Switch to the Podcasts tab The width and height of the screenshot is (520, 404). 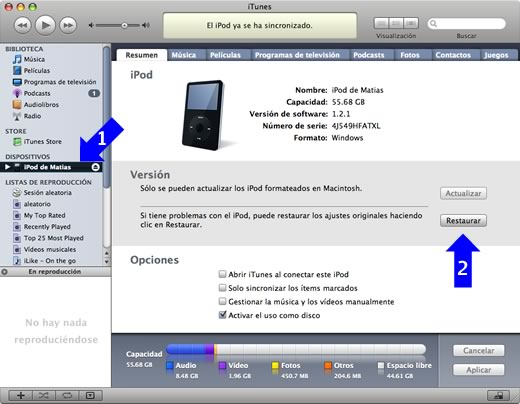[x=369, y=55]
